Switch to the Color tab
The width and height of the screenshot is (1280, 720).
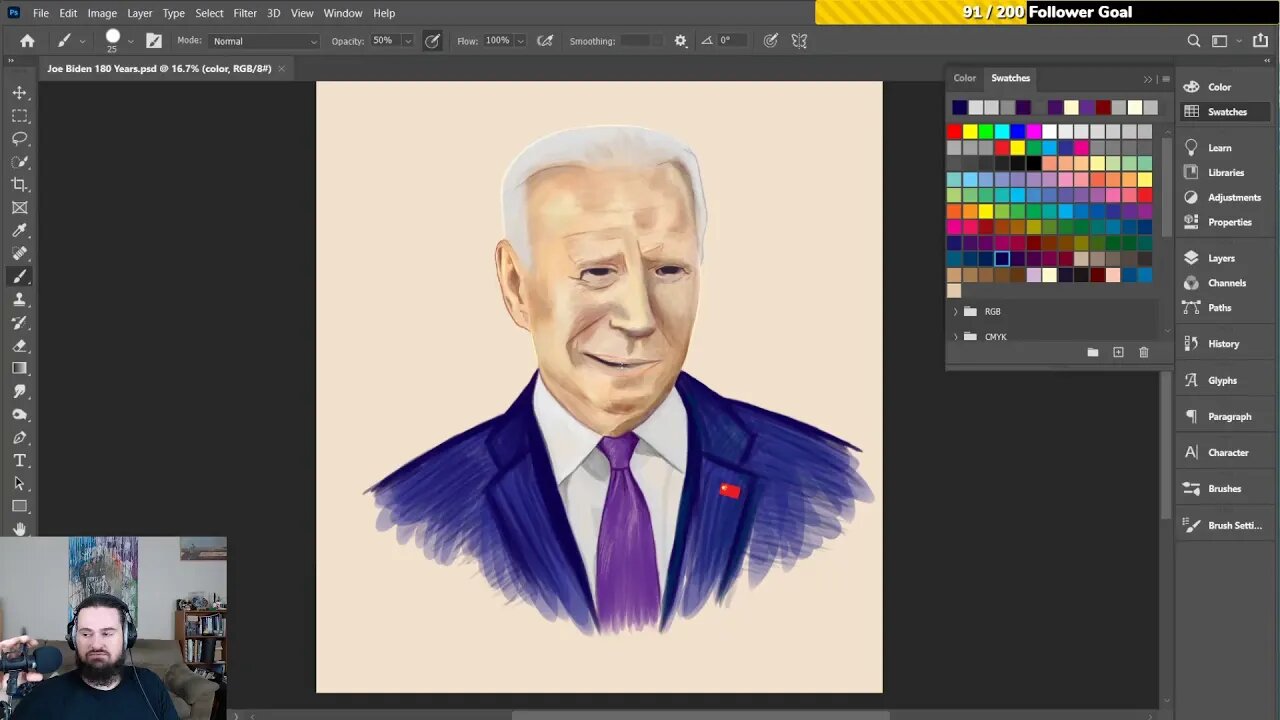(x=965, y=78)
